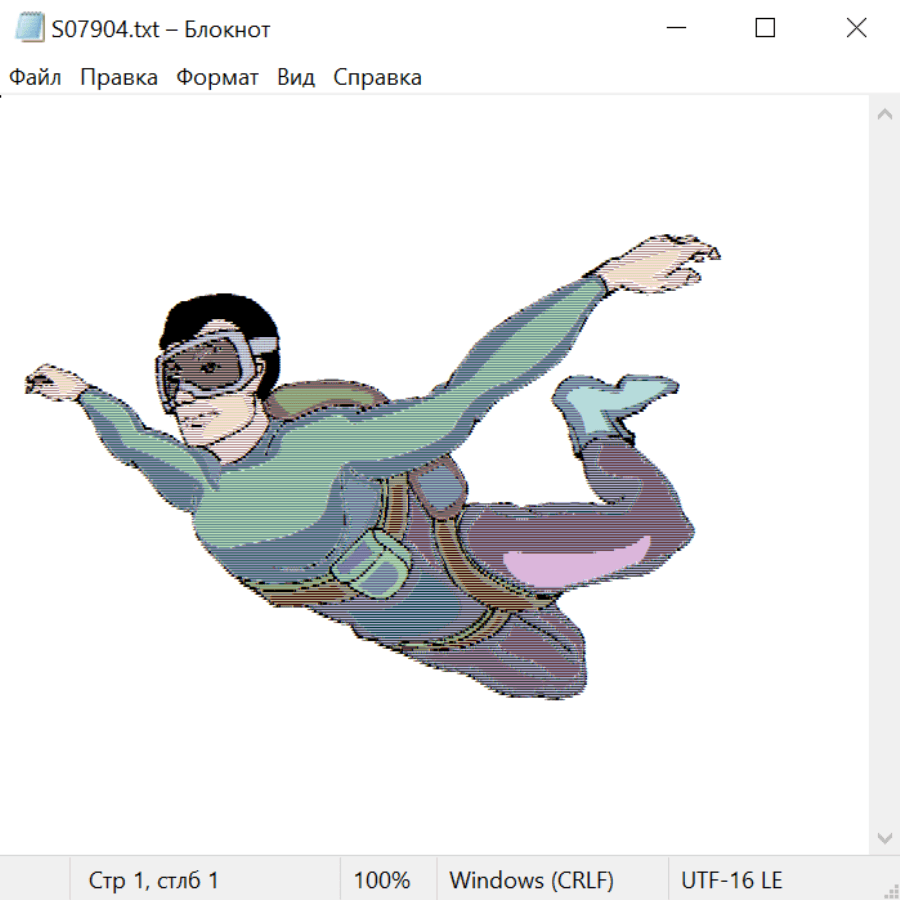This screenshot has height=900, width=900.
Task: Click the Notepad icon in title bar
Action: click(x=30, y=29)
